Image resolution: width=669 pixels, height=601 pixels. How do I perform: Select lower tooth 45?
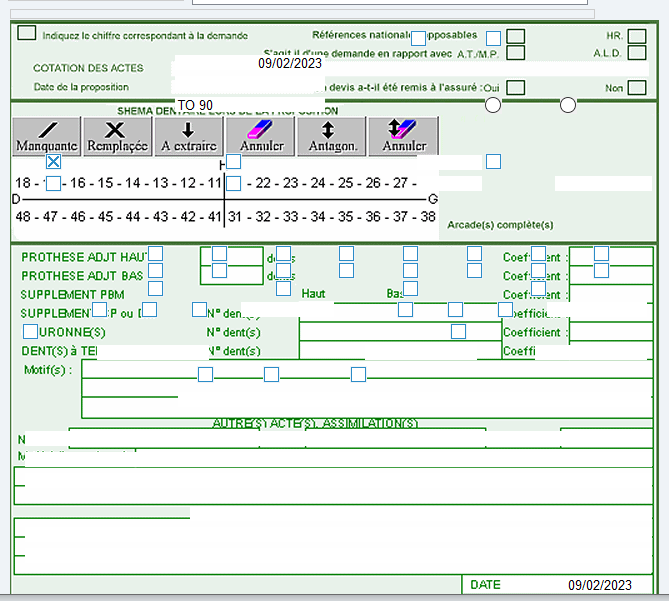pyautogui.click(x=105, y=217)
